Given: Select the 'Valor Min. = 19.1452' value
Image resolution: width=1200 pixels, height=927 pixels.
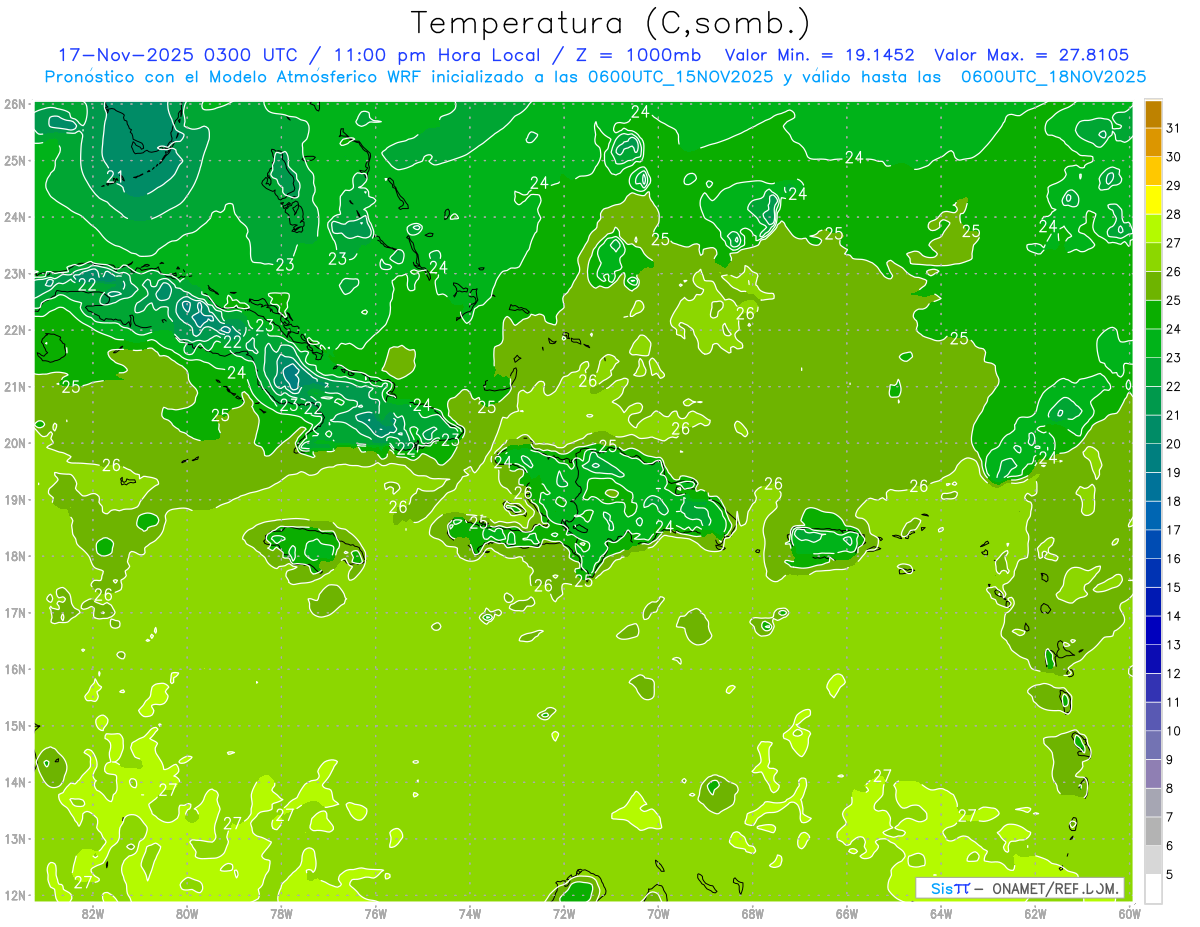Looking at the screenshot, I should (818, 55).
